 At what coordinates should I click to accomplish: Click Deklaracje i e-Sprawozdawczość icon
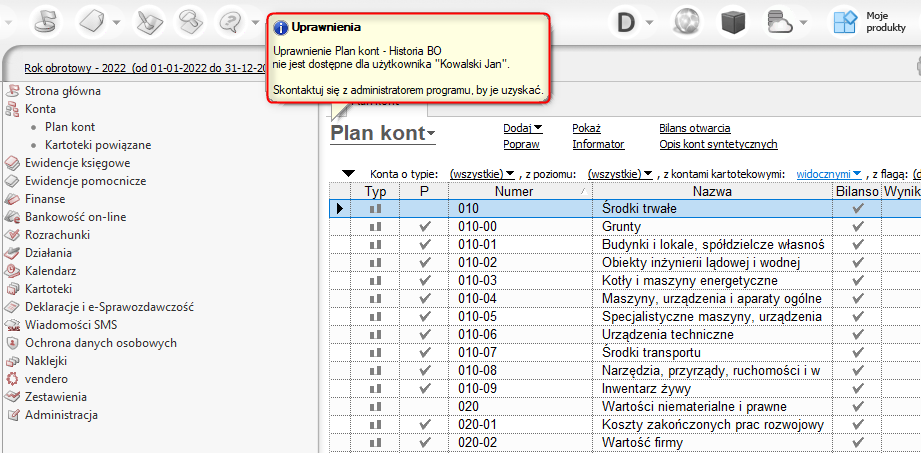point(11,307)
